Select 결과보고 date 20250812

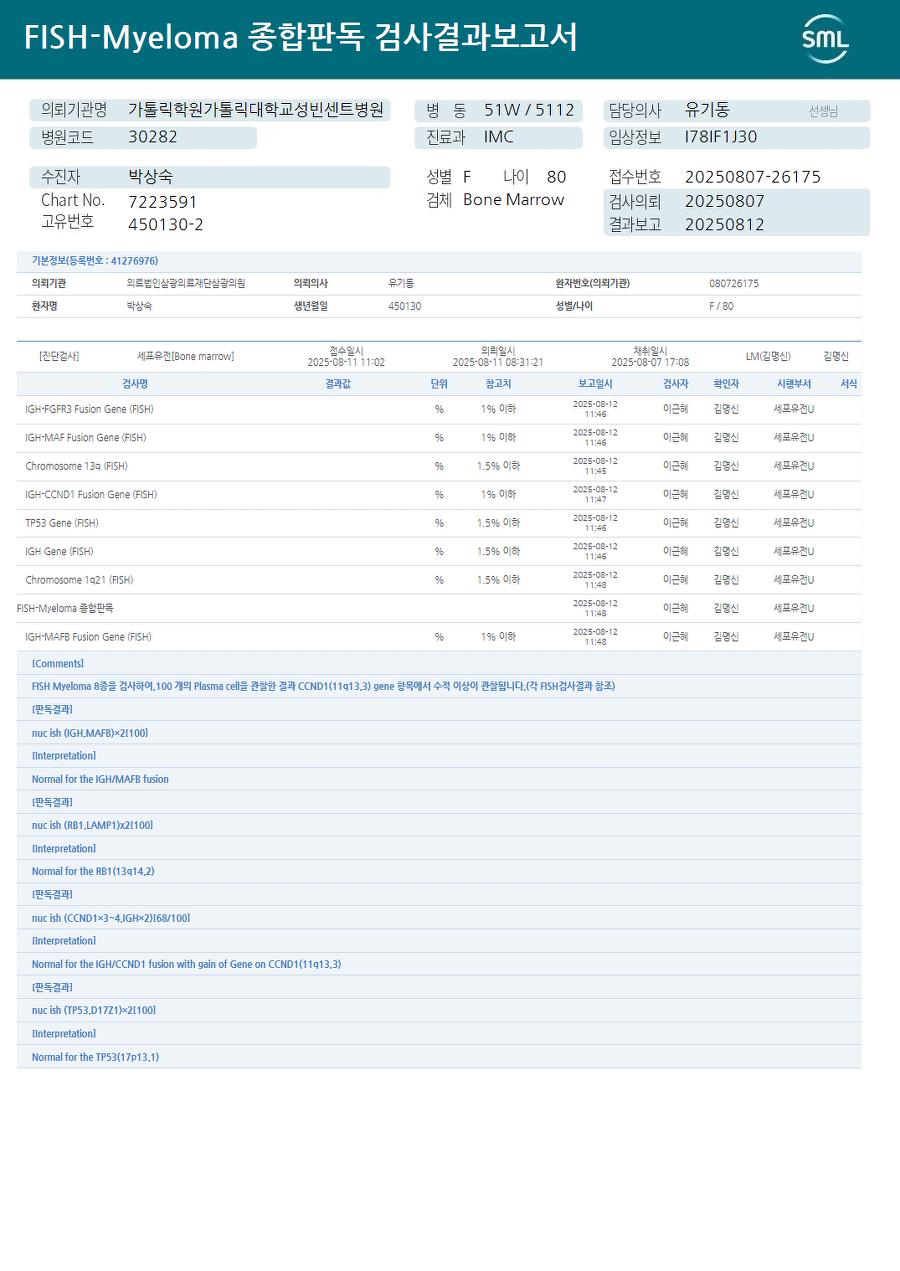(x=725, y=224)
